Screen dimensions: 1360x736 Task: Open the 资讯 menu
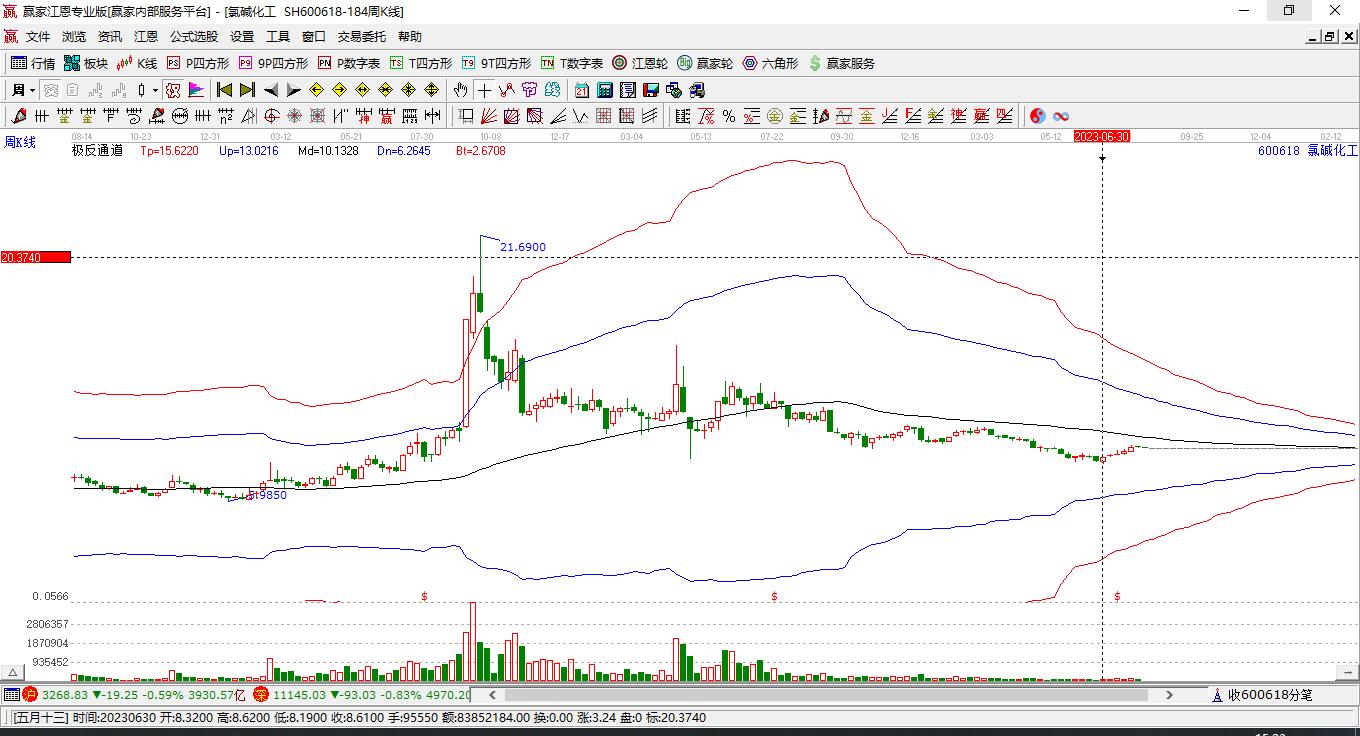[110, 37]
